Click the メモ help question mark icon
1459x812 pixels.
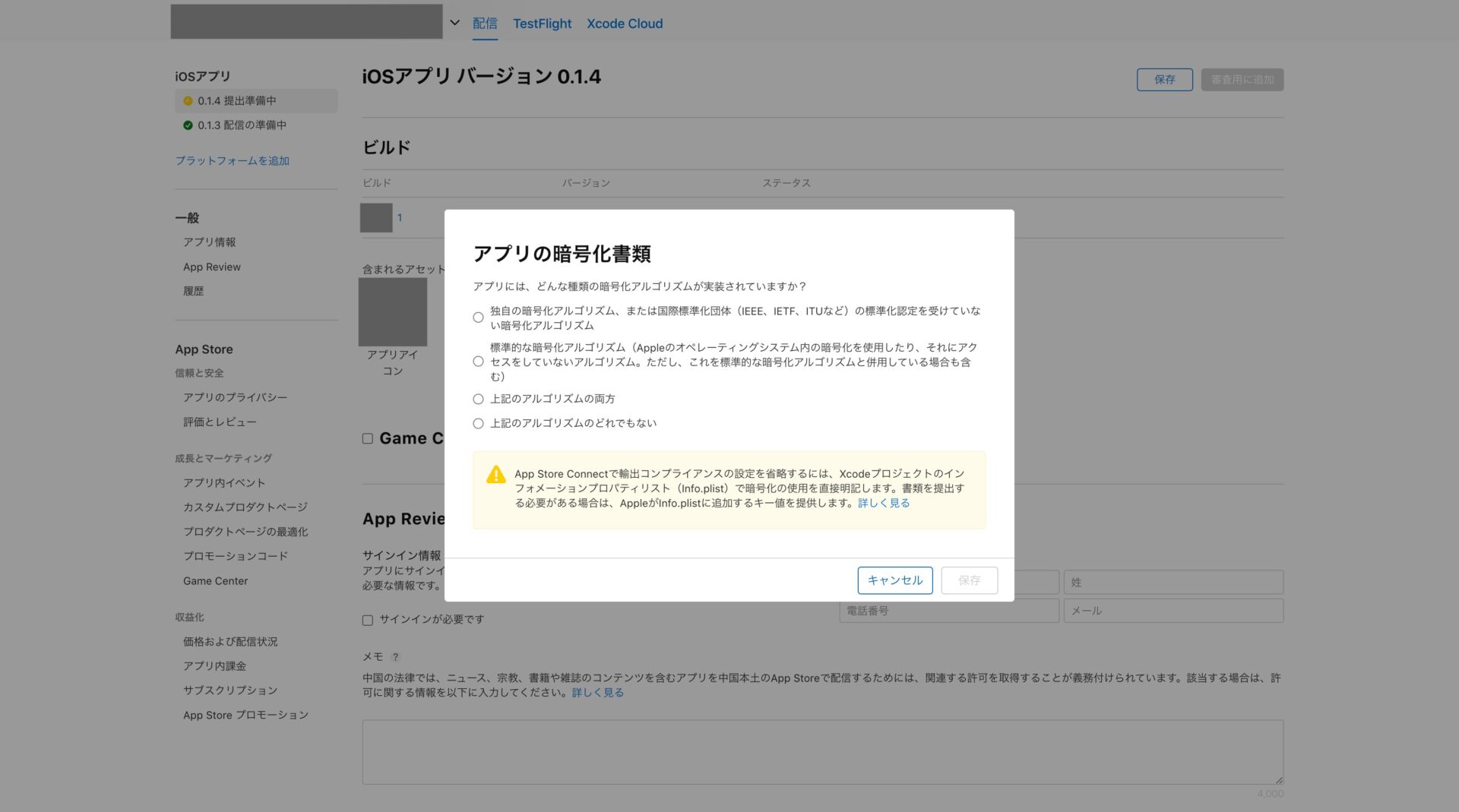tap(395, 657)
